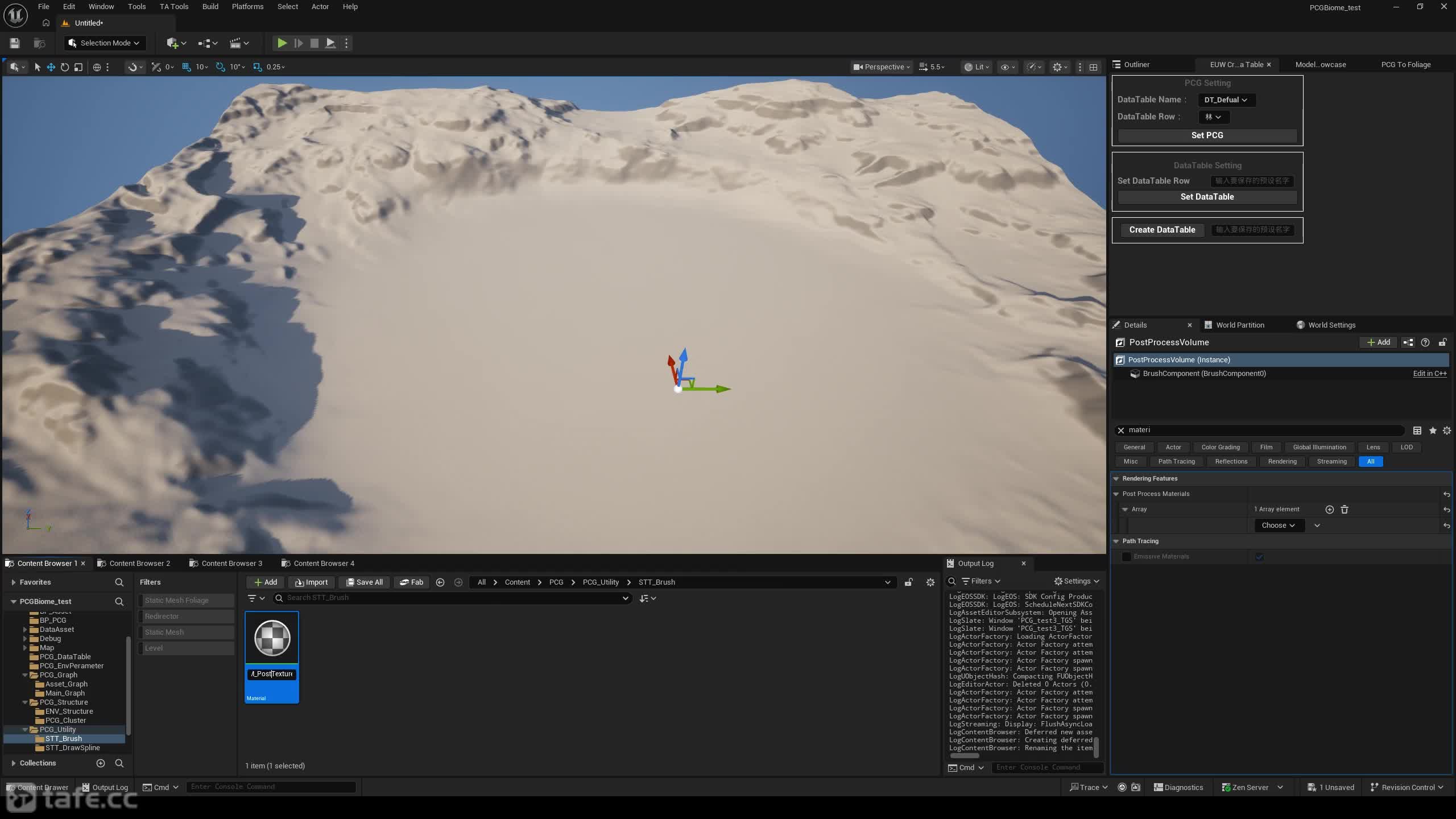The height and width of the screenshot is (819, 1456).
Task: Click the Search STT_Brush input field
Action: point(452,598)
